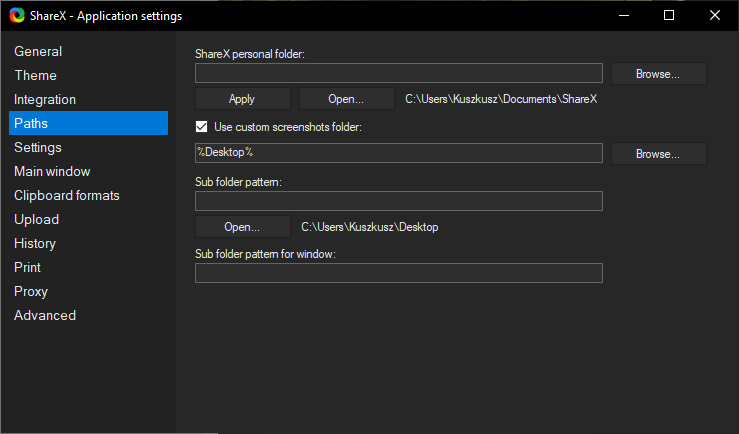Open the General settings section
This screenshot has width=739, height=434.
tap(38, 51)
